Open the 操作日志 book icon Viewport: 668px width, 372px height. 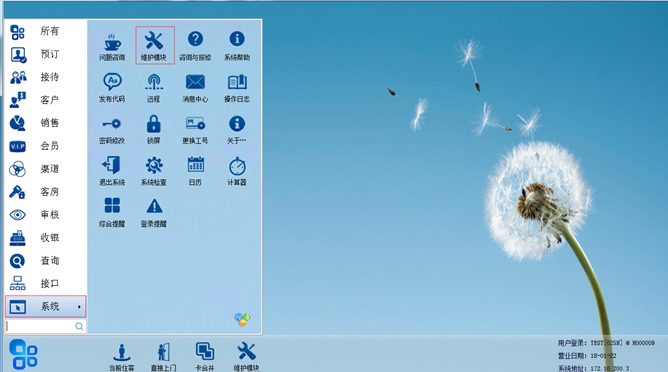pos(237,88)
